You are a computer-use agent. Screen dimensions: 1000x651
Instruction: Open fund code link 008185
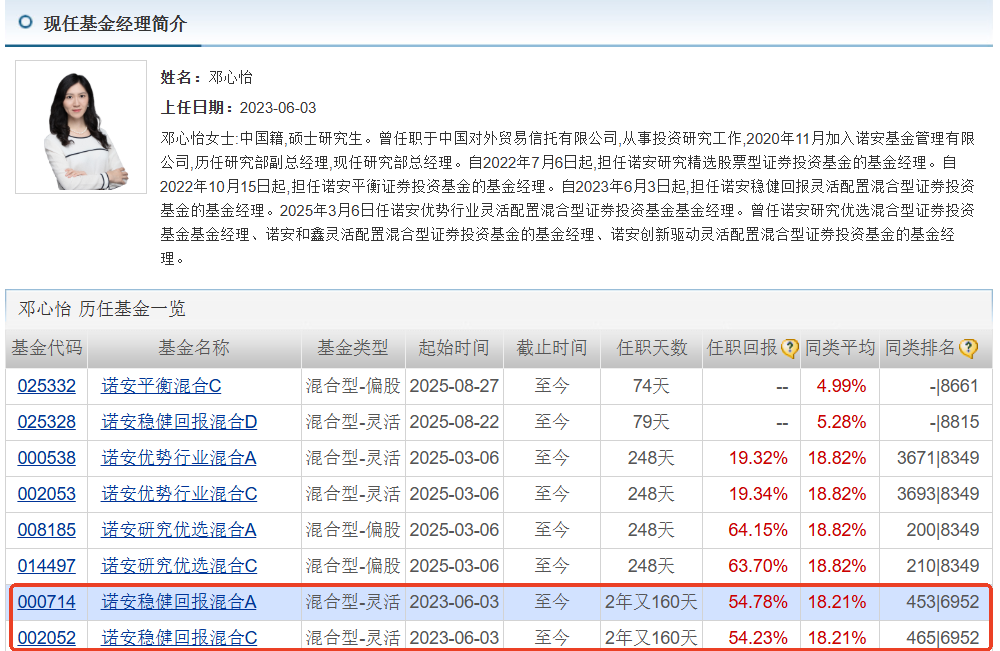click(x=47, y=530)
